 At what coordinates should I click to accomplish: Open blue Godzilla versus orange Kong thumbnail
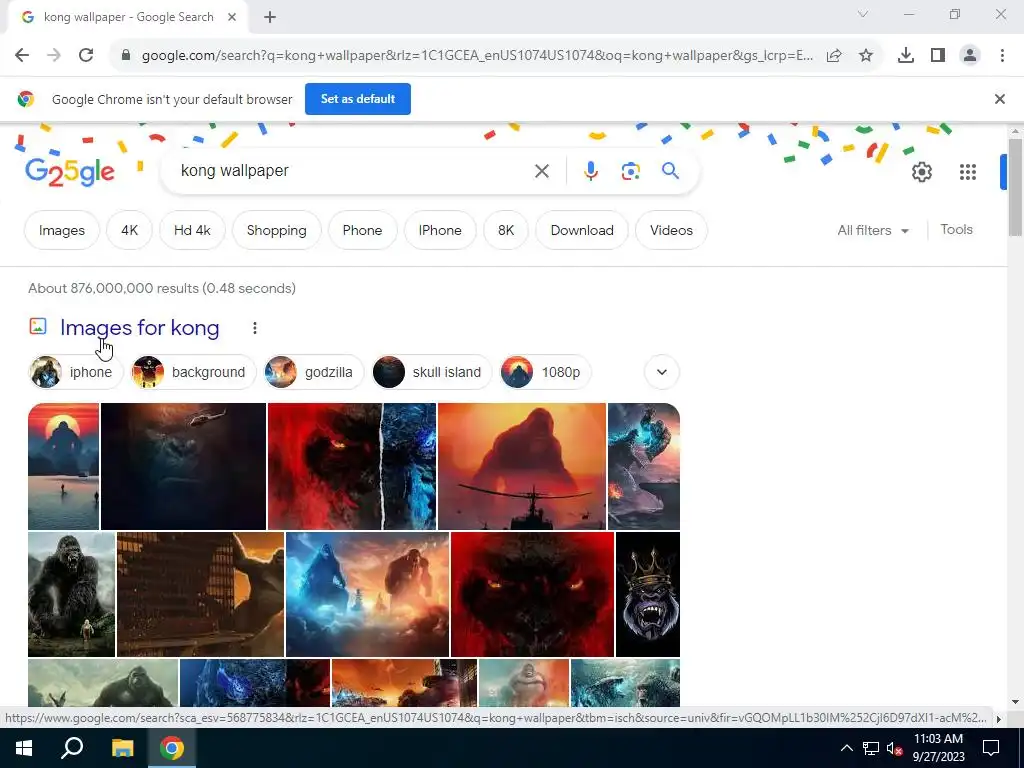pos(368,594)
